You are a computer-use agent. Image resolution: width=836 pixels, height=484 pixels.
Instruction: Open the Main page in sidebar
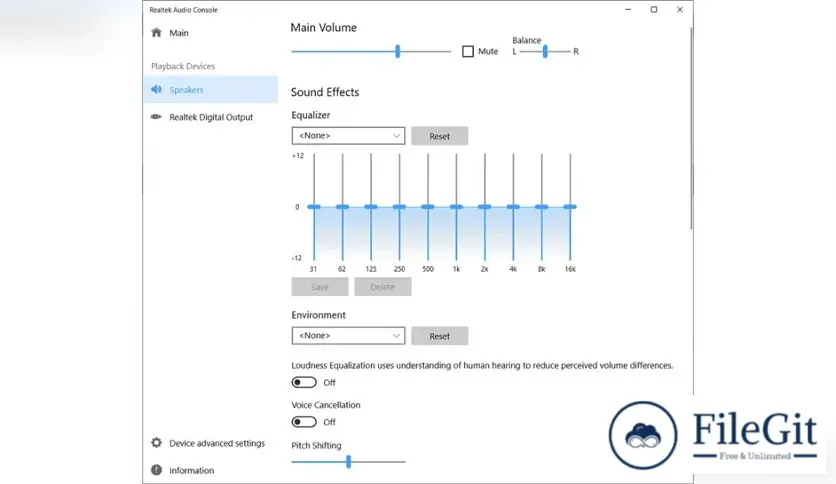pos(211,33)
